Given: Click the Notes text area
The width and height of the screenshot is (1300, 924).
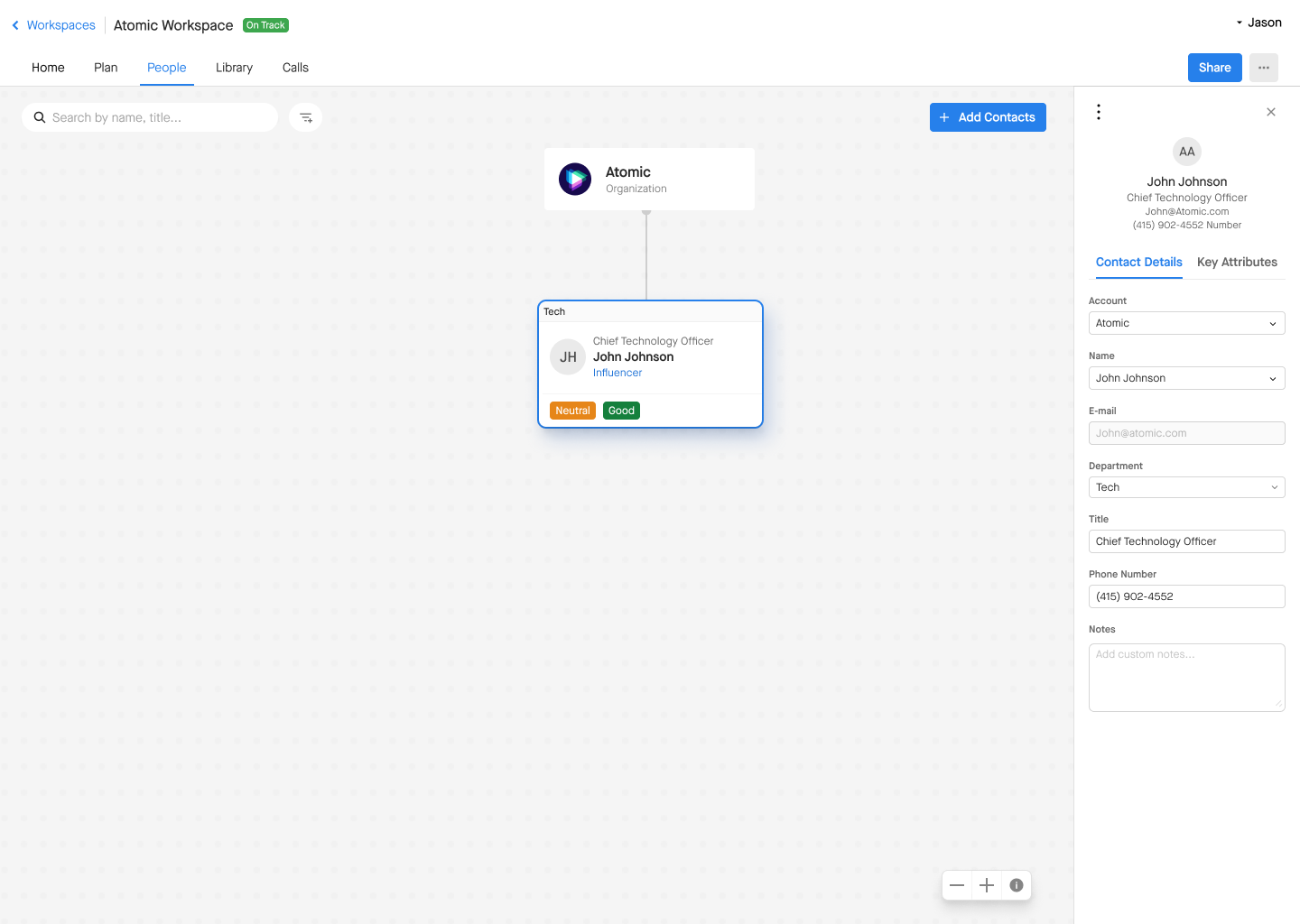Looking at the screenshot, I should point(1187,678).
